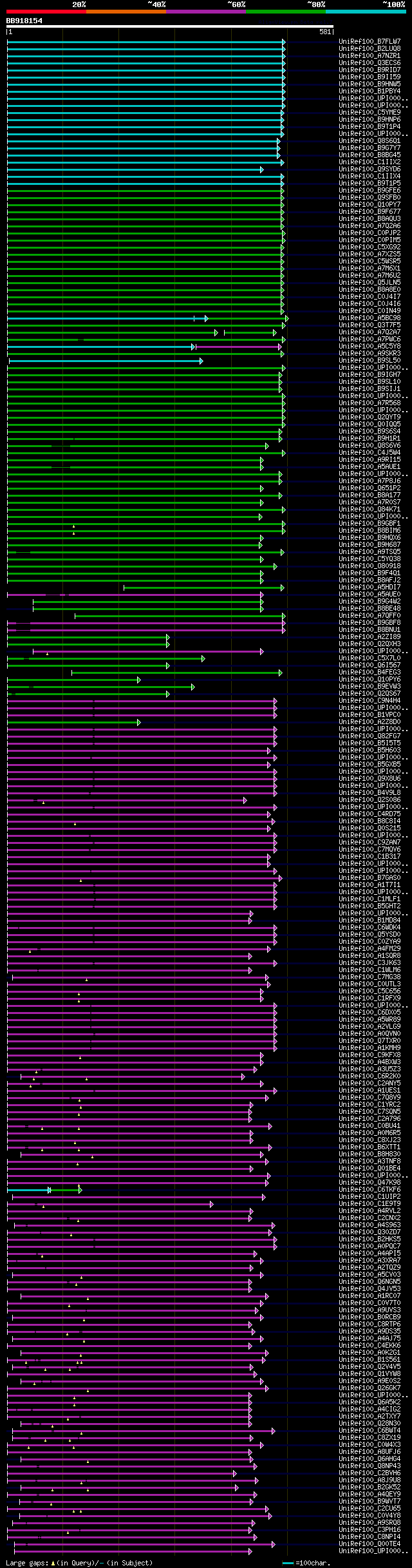Select hit label UniRef100_C4J5W4
This screenshot has height=1568, width=412.
(x=370, y=452)
